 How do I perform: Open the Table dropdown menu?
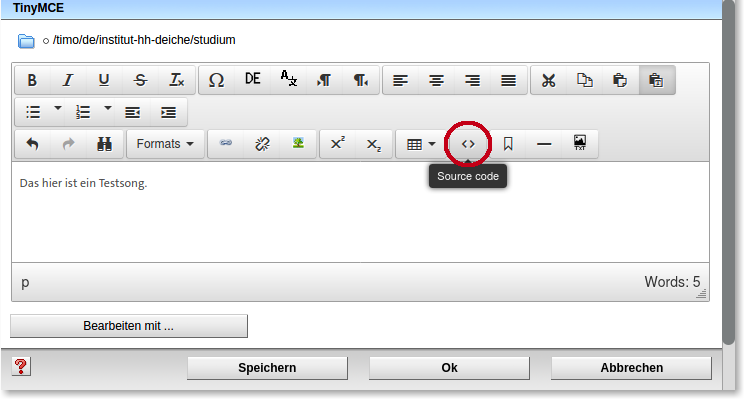click(x=421, y=144)
